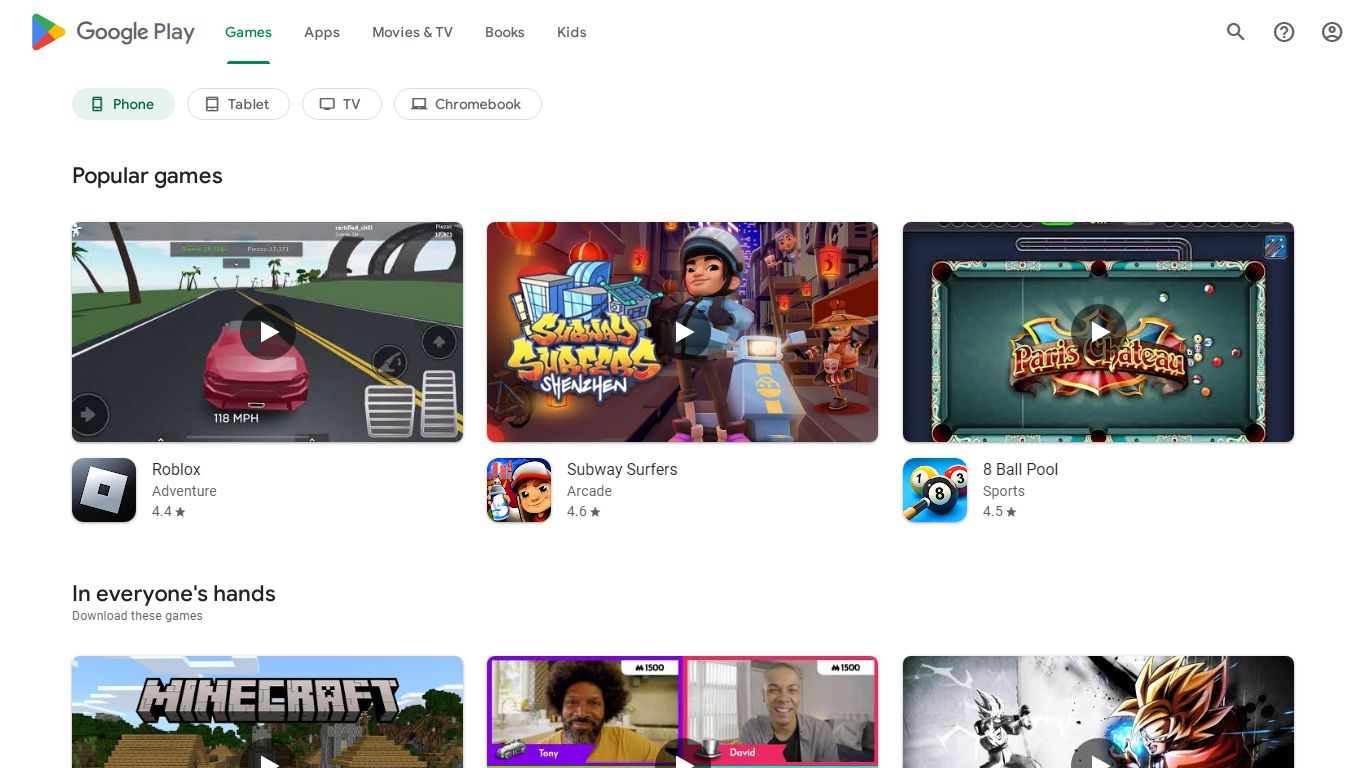Play the Subway Surfers trailer video
This screenshot has width=1366, height=768.
tap(683, 332)
